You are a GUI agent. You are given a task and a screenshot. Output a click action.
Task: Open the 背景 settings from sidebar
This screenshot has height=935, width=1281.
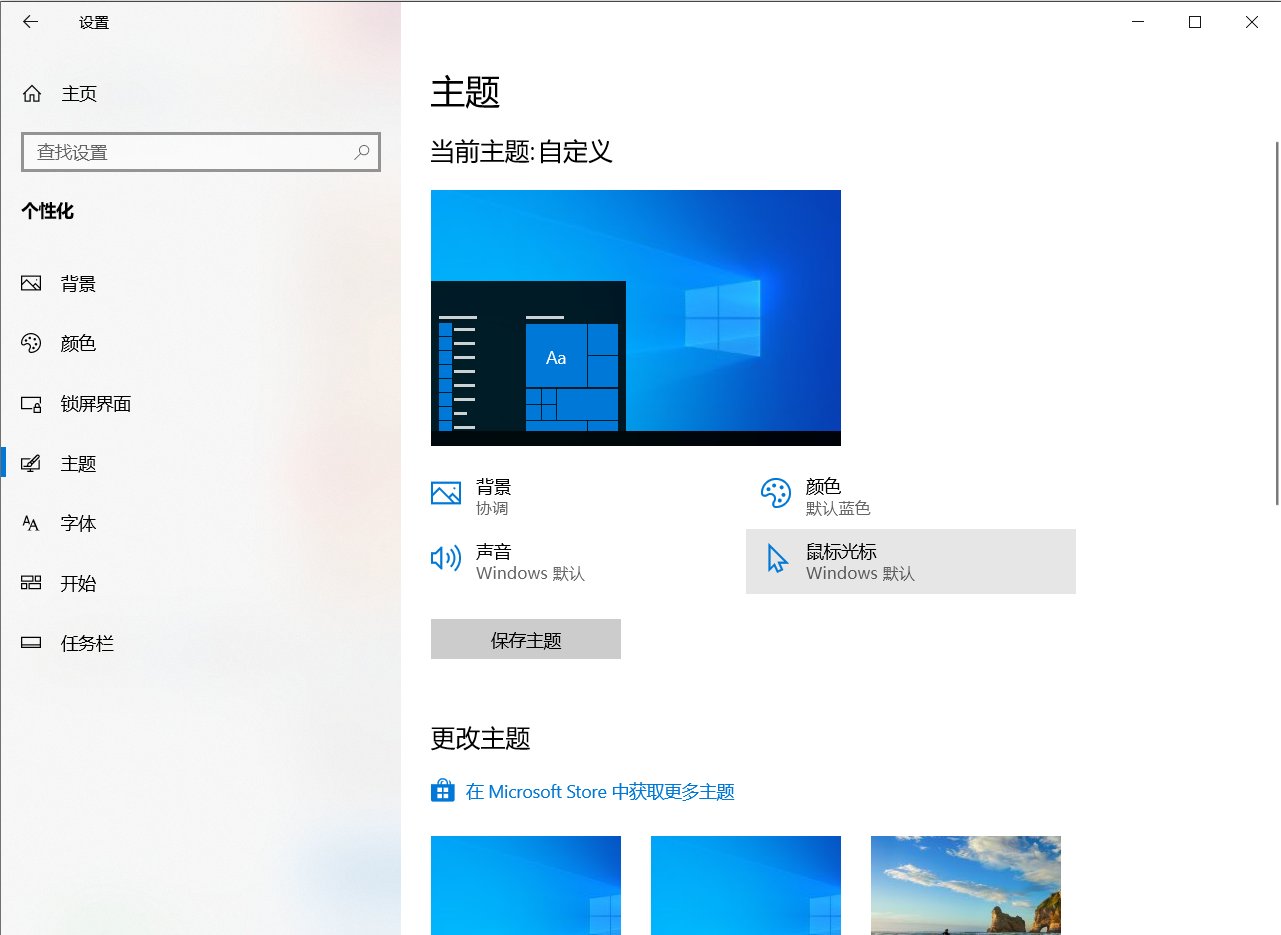79,283
